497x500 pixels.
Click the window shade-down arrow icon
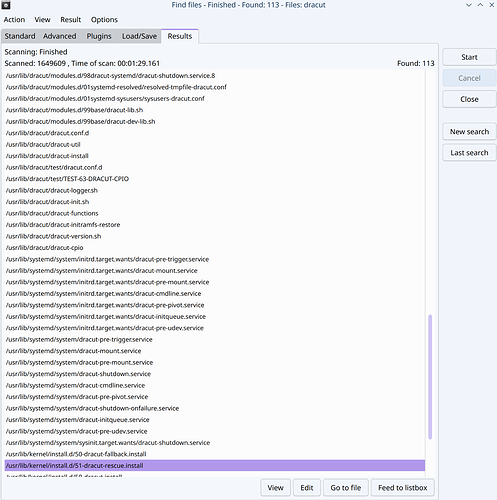(469, 5)
